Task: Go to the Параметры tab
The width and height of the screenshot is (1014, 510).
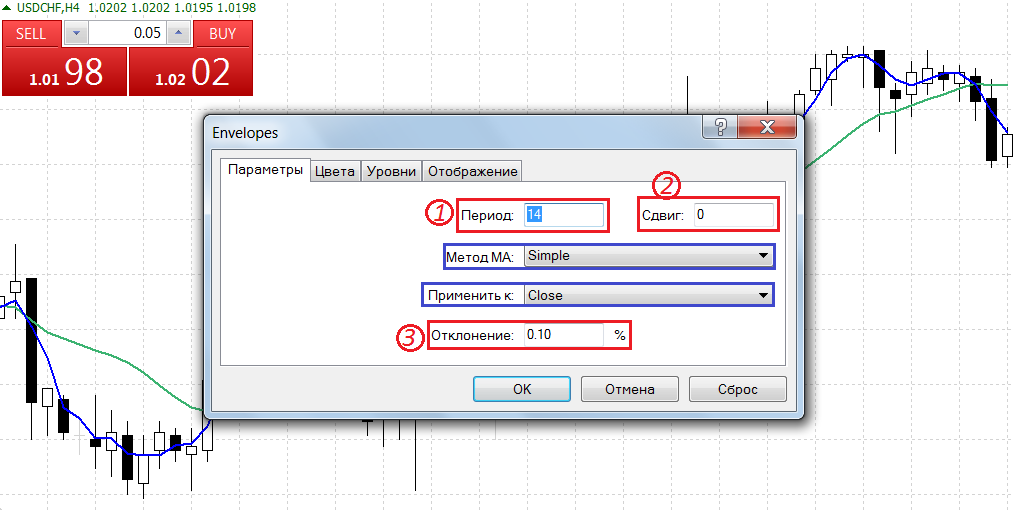Action: tap(265, 170)
